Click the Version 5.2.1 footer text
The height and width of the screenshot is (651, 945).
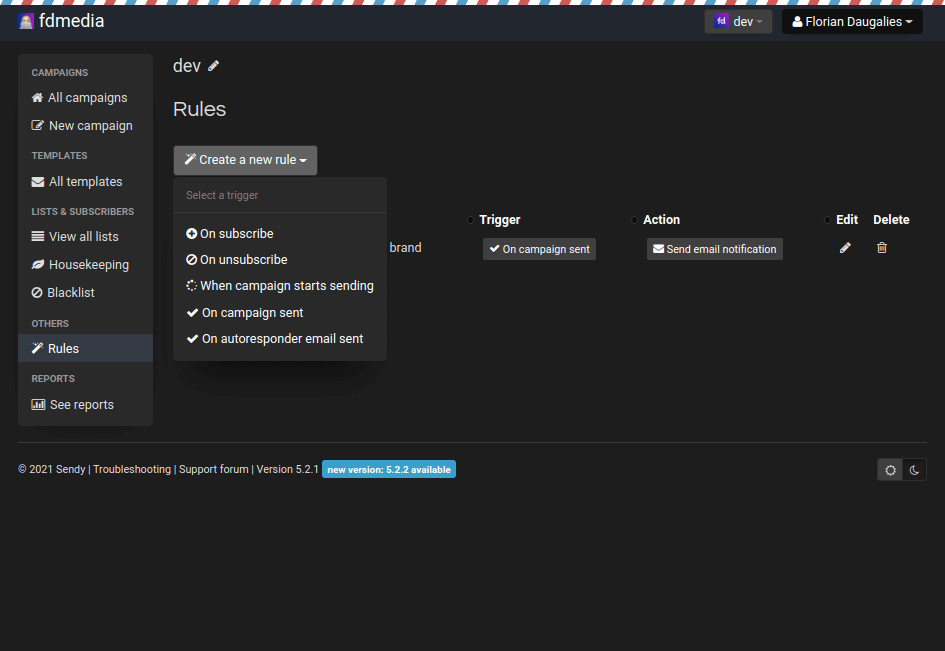[x=287, y=469]
